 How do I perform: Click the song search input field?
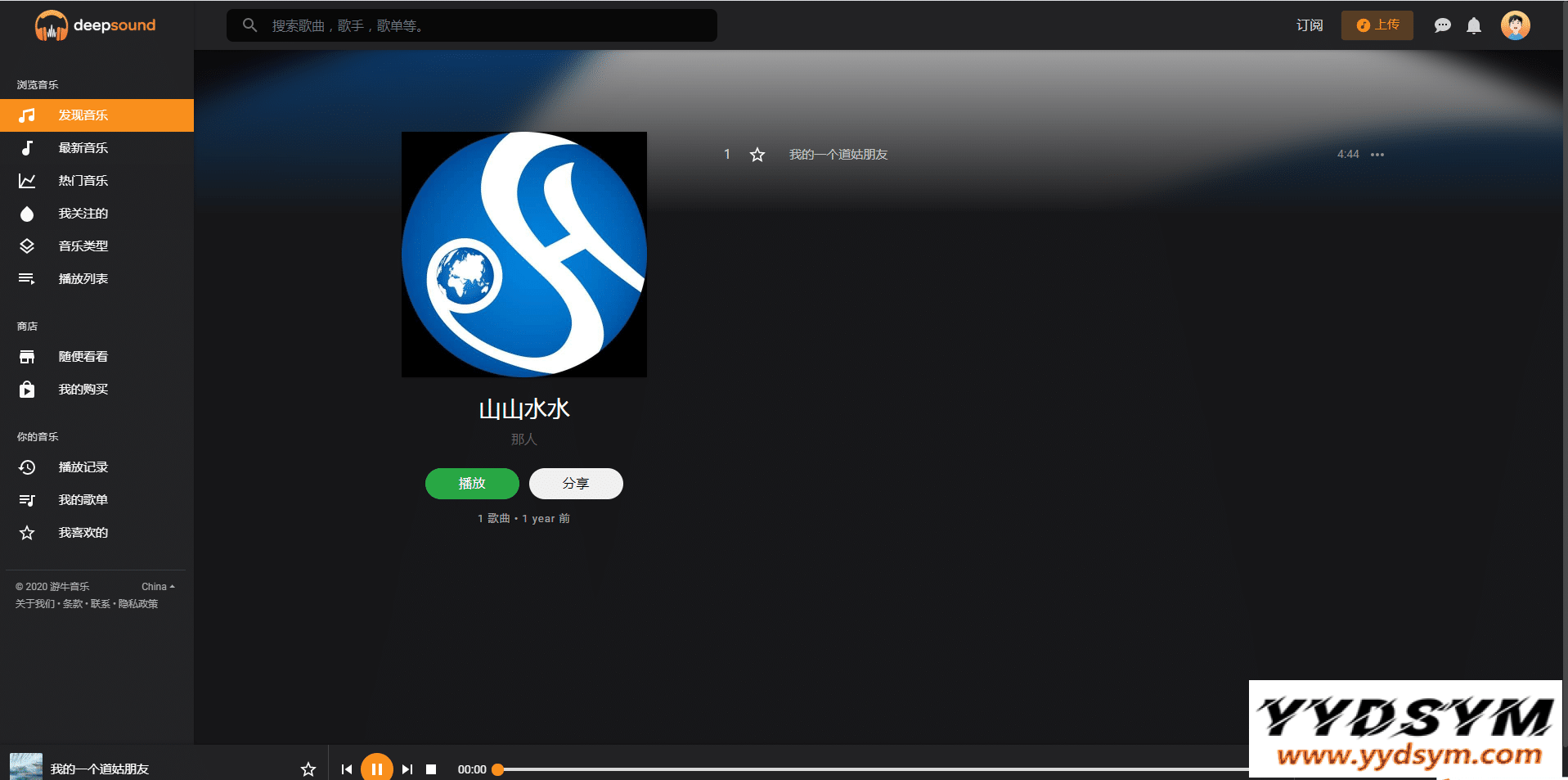point(483,25)
